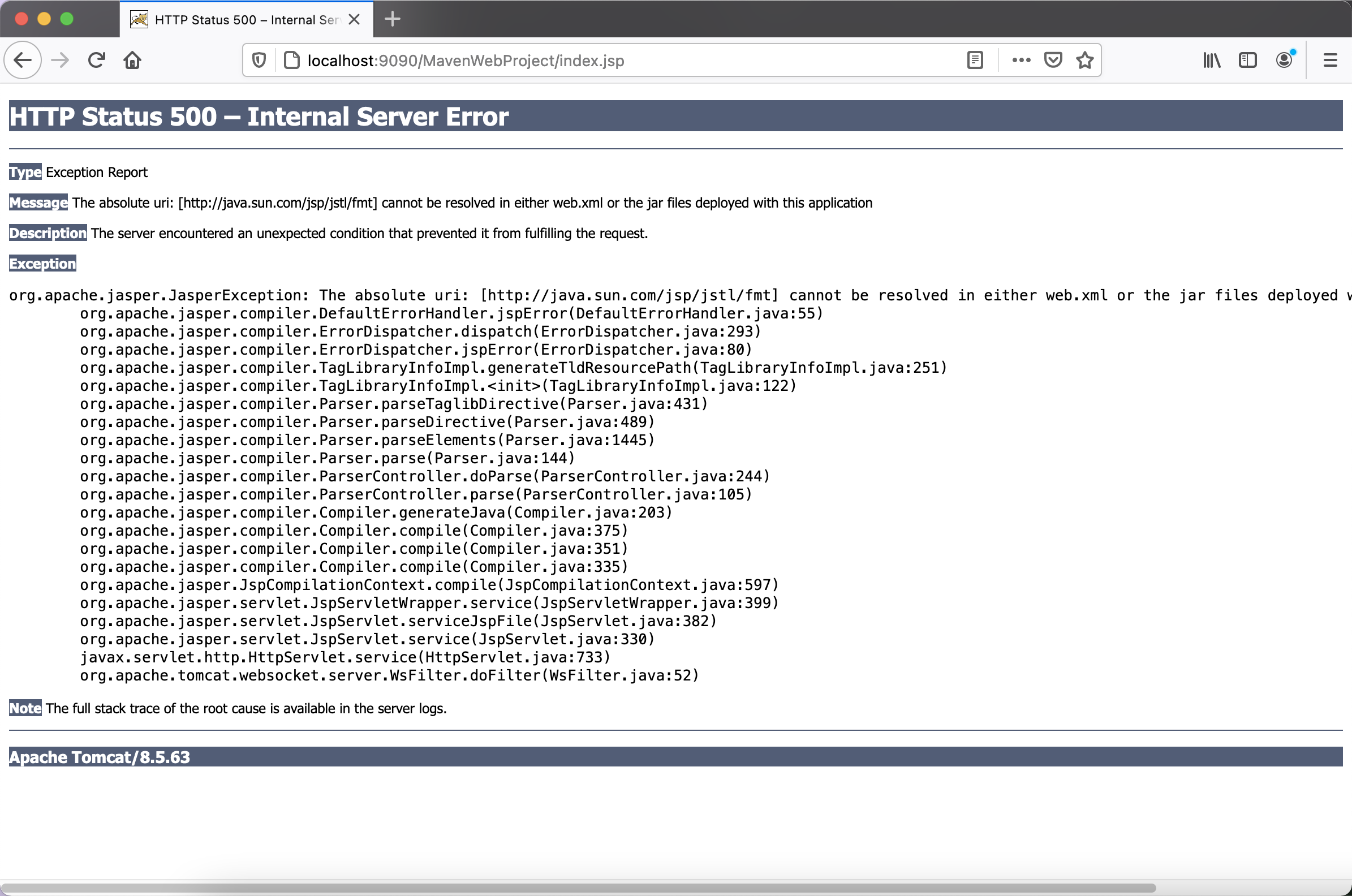Click the message 'absolute uri' text

pos(472,203)
